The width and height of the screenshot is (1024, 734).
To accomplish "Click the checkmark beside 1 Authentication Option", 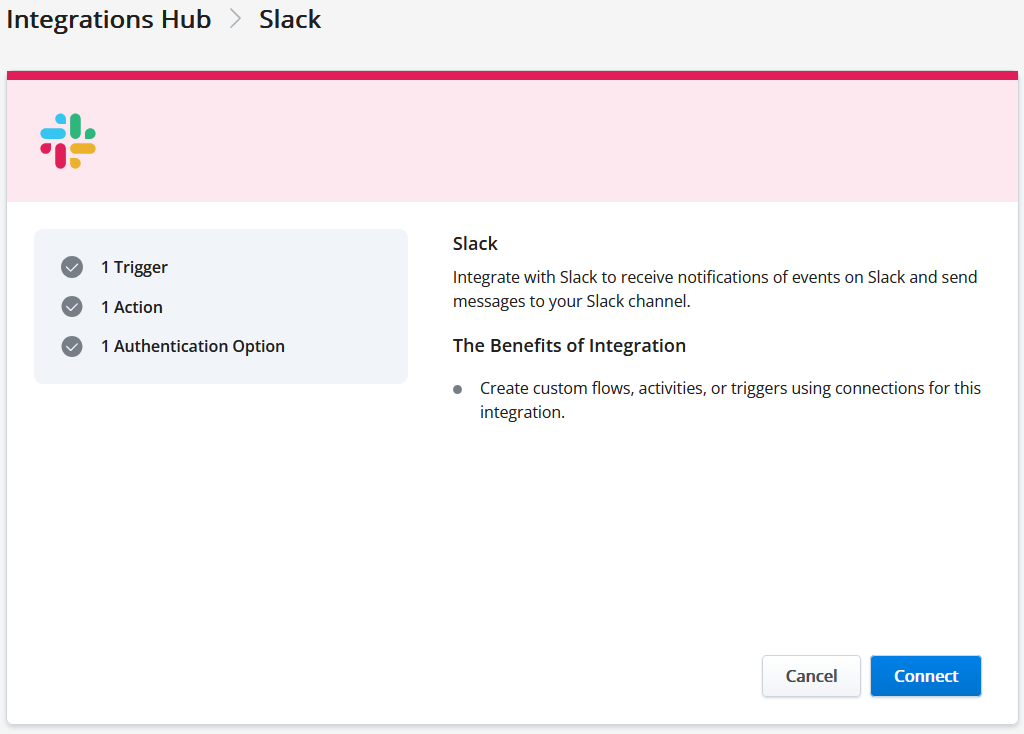I will tap(71, 346).
